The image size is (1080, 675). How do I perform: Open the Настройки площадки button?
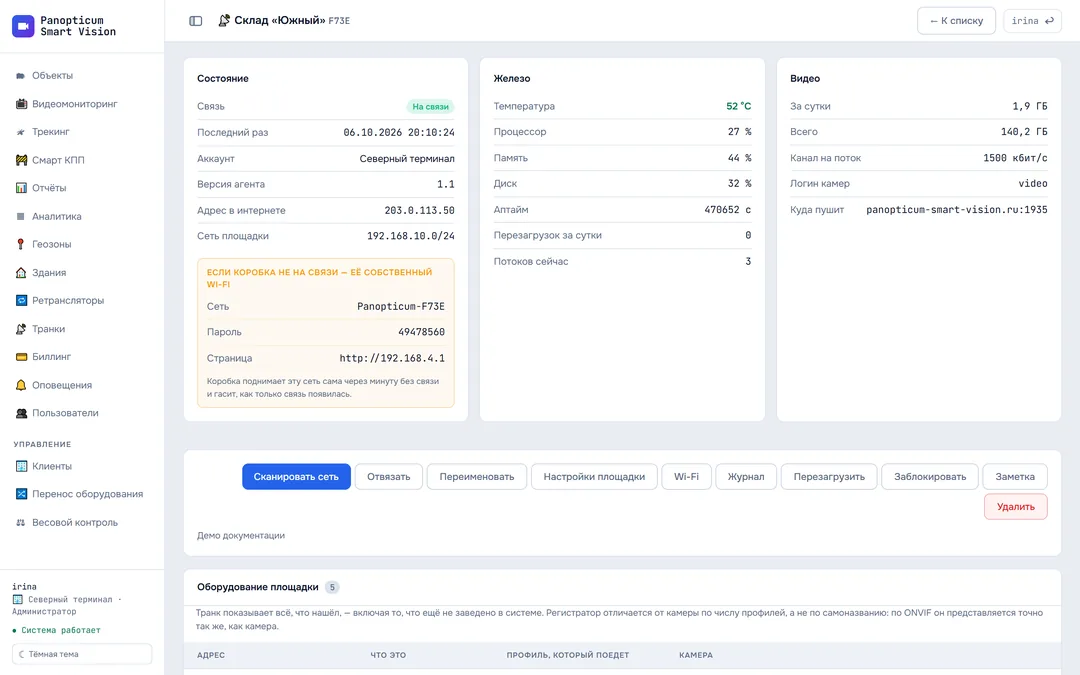pos(594,477)
